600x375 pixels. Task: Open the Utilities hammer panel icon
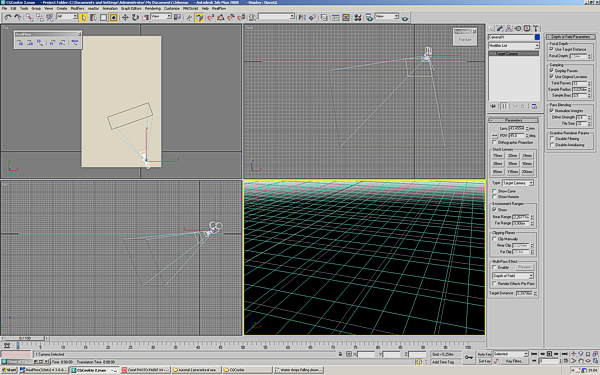coord(536,28)
